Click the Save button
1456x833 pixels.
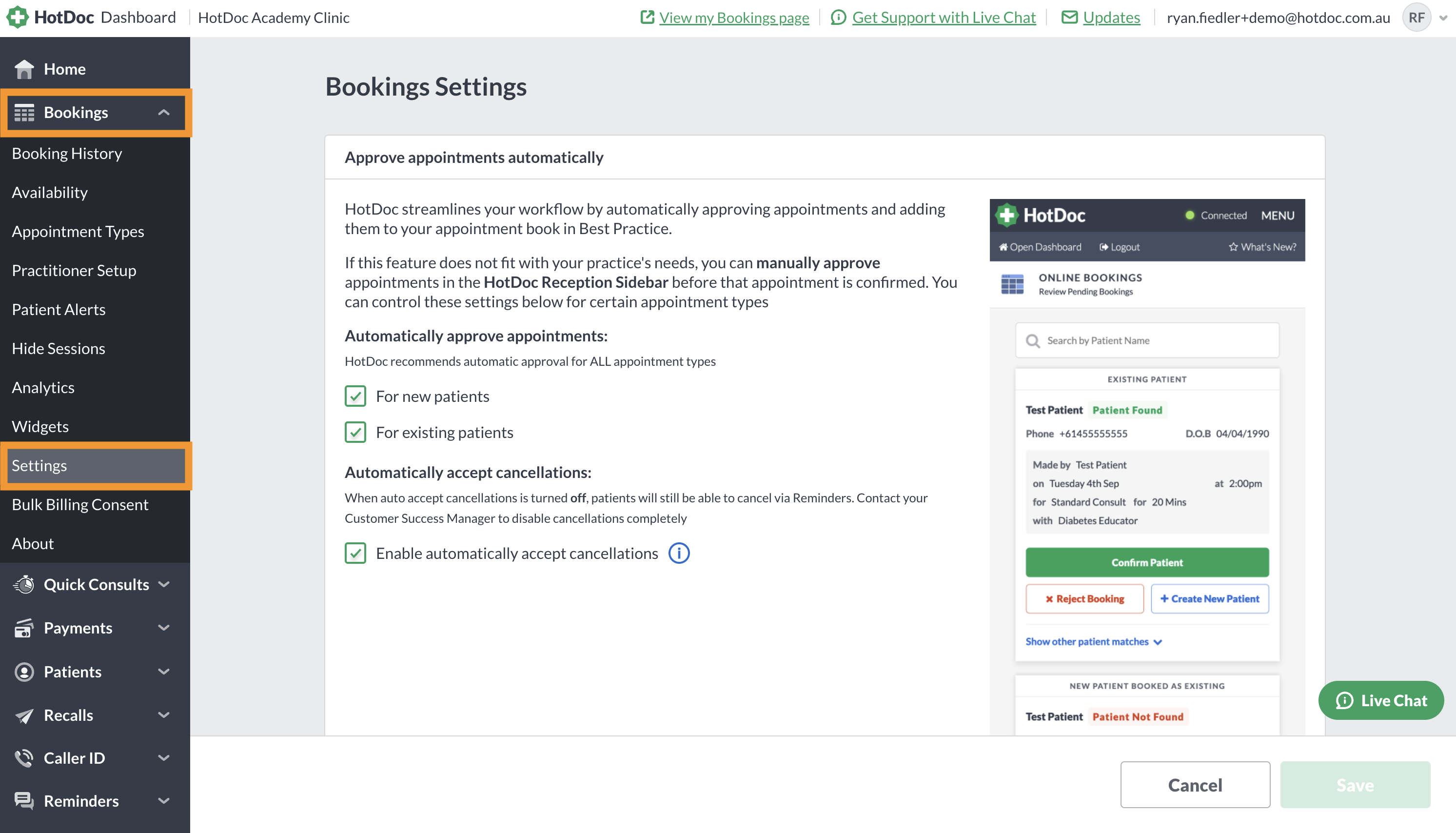(1355, 785)
